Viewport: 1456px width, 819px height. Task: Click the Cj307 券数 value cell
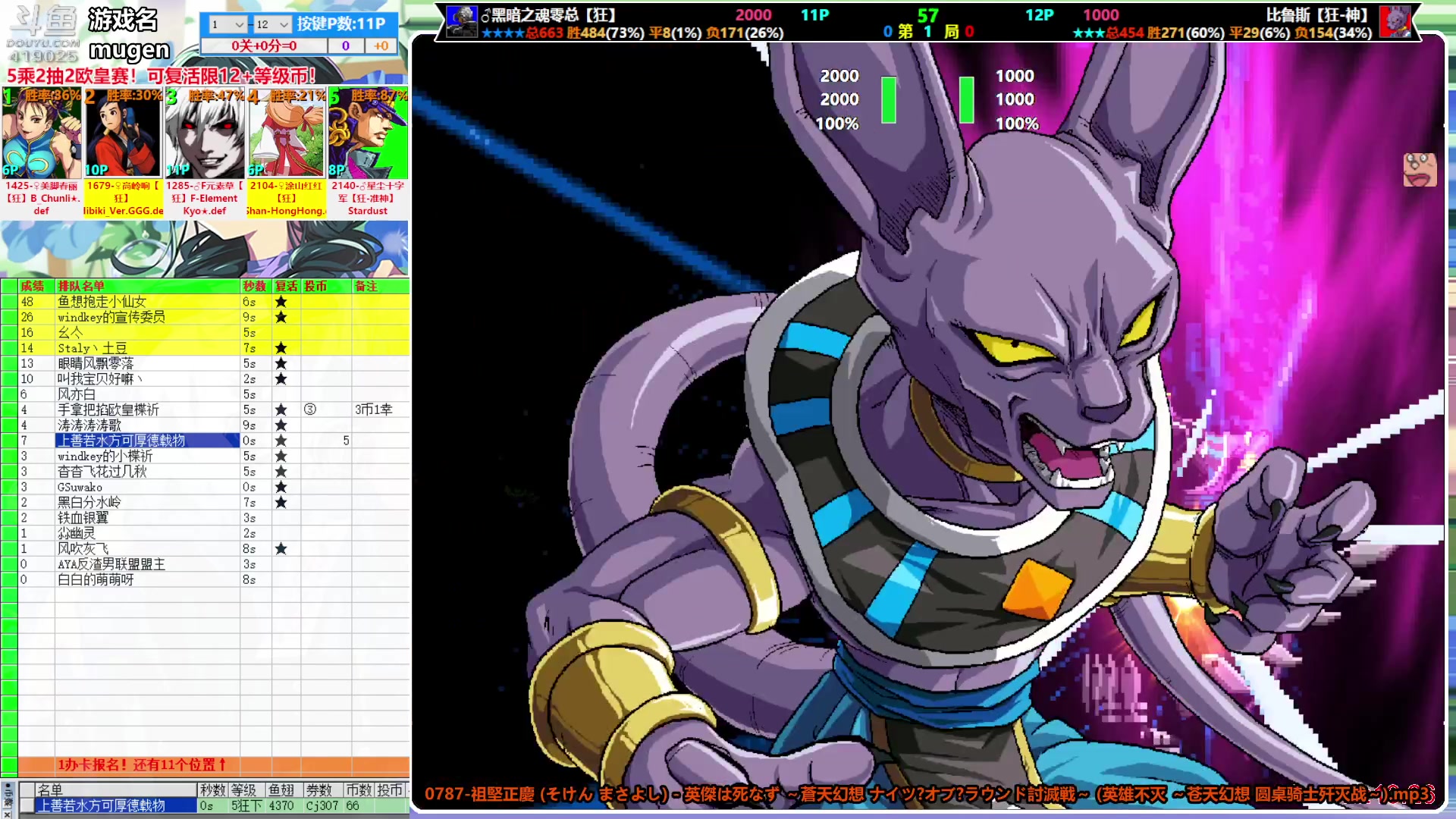coord(322,805)
